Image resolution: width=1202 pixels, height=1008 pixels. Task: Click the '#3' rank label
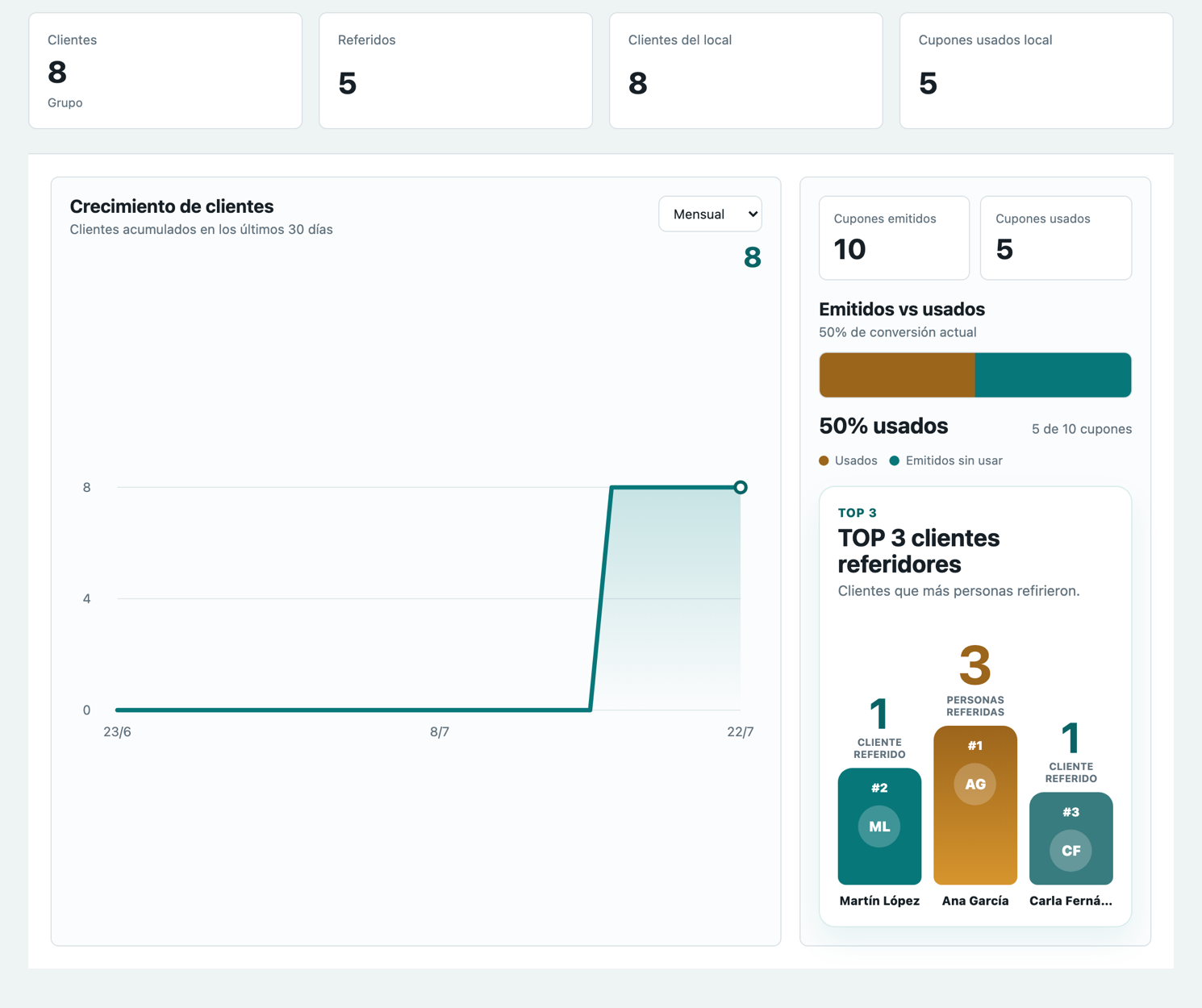coord(1071,812)
